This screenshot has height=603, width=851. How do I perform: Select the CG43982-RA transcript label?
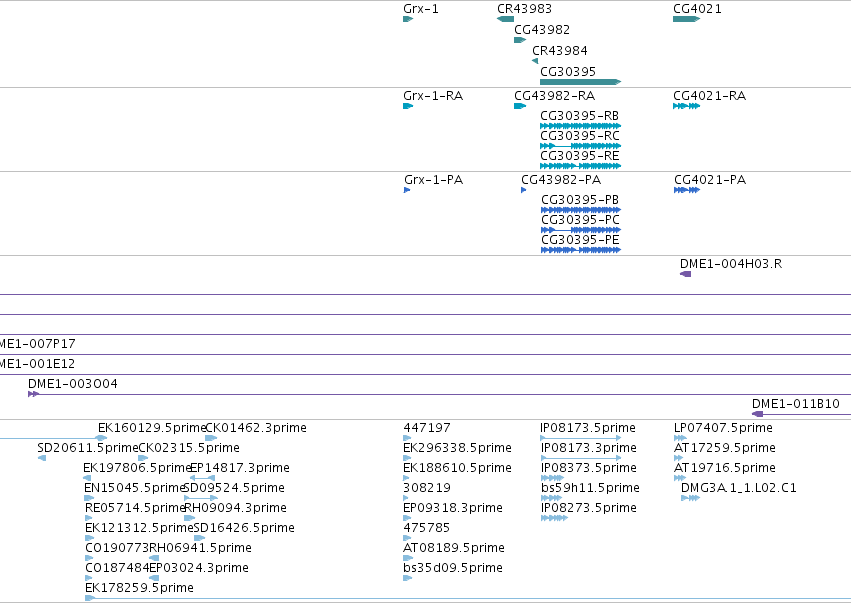pos(555,96)
